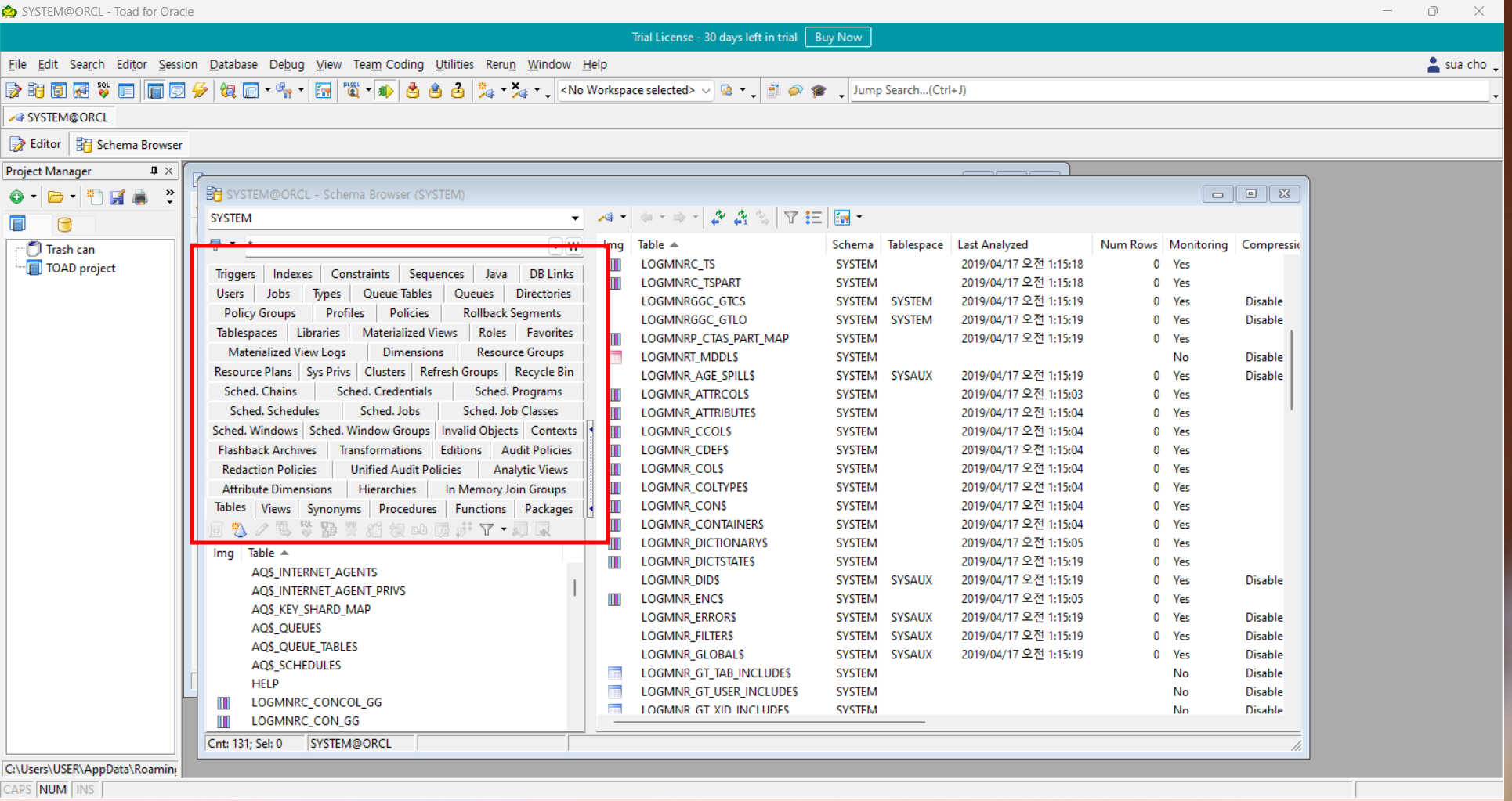Select the Procedures tab
Screen dimensions: 1512x801
[407, 509]
